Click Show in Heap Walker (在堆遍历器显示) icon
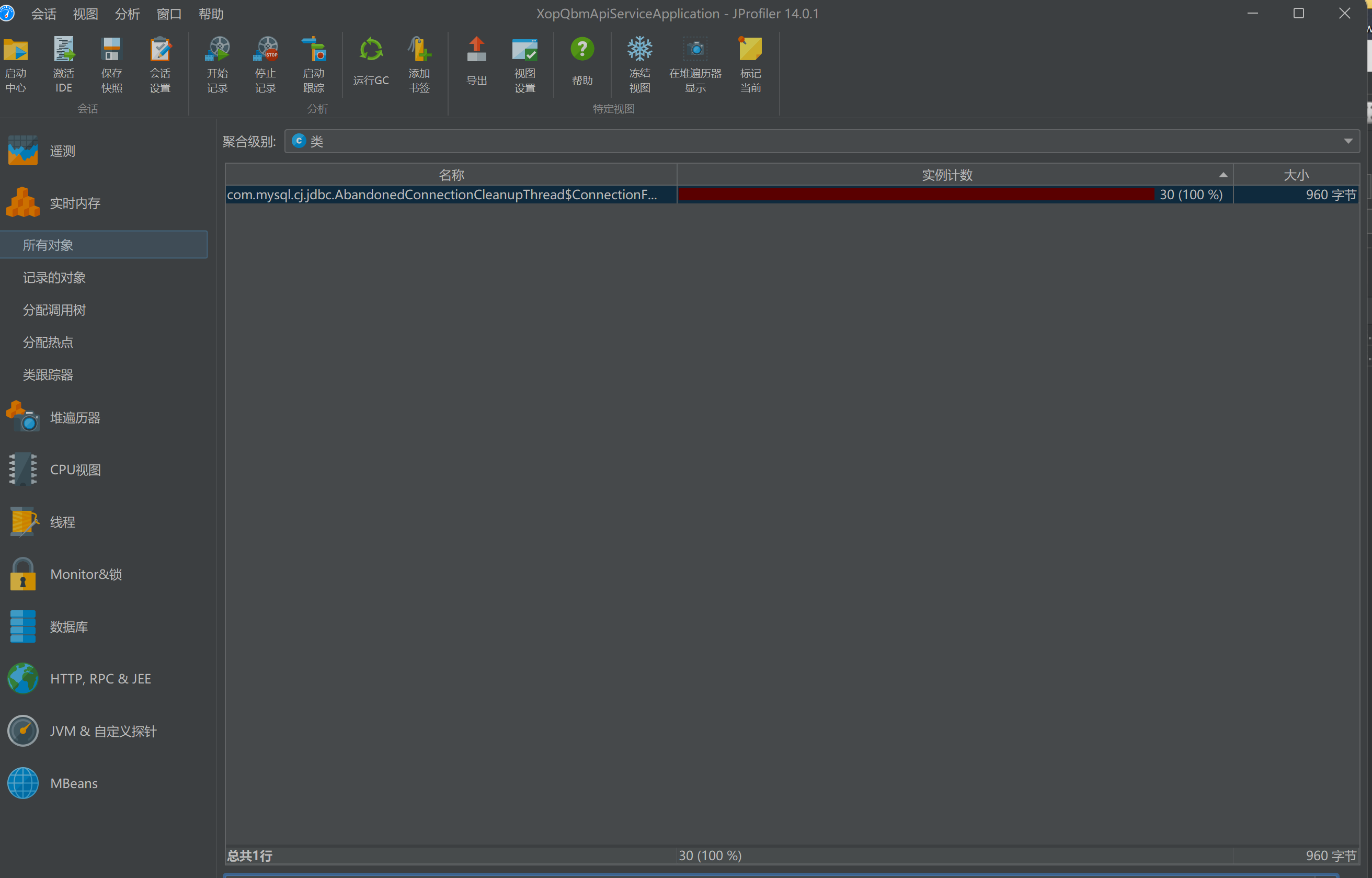The image size is (1372, 878). point(695,50)
